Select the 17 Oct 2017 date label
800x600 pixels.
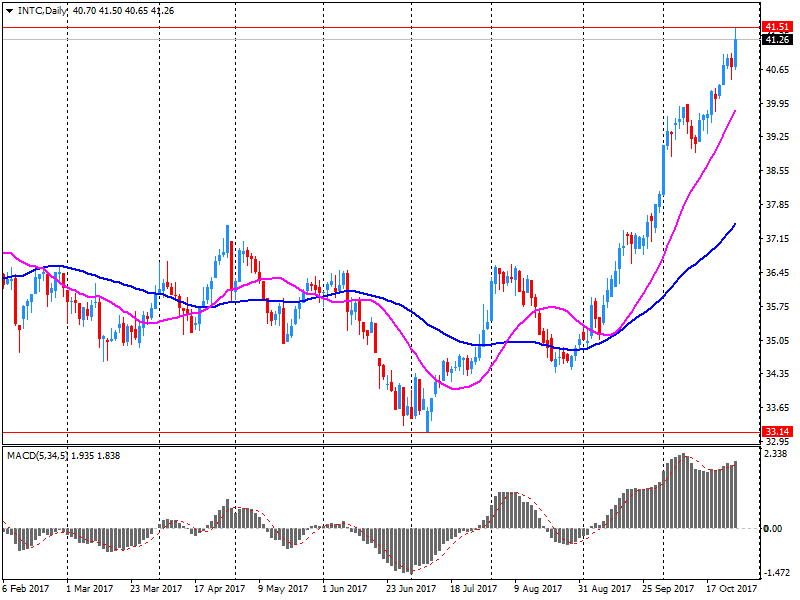tap(732, 589)
